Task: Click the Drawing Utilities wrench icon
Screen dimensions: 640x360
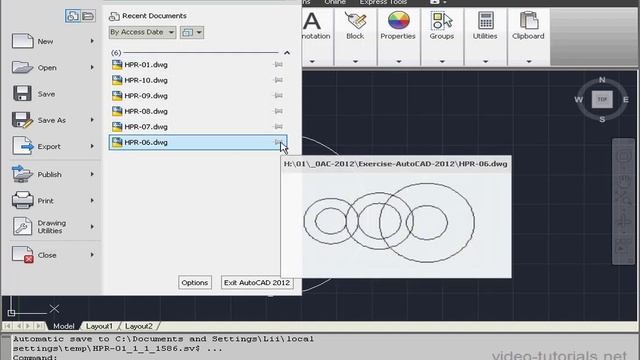Action: click(x=22, y=227)
